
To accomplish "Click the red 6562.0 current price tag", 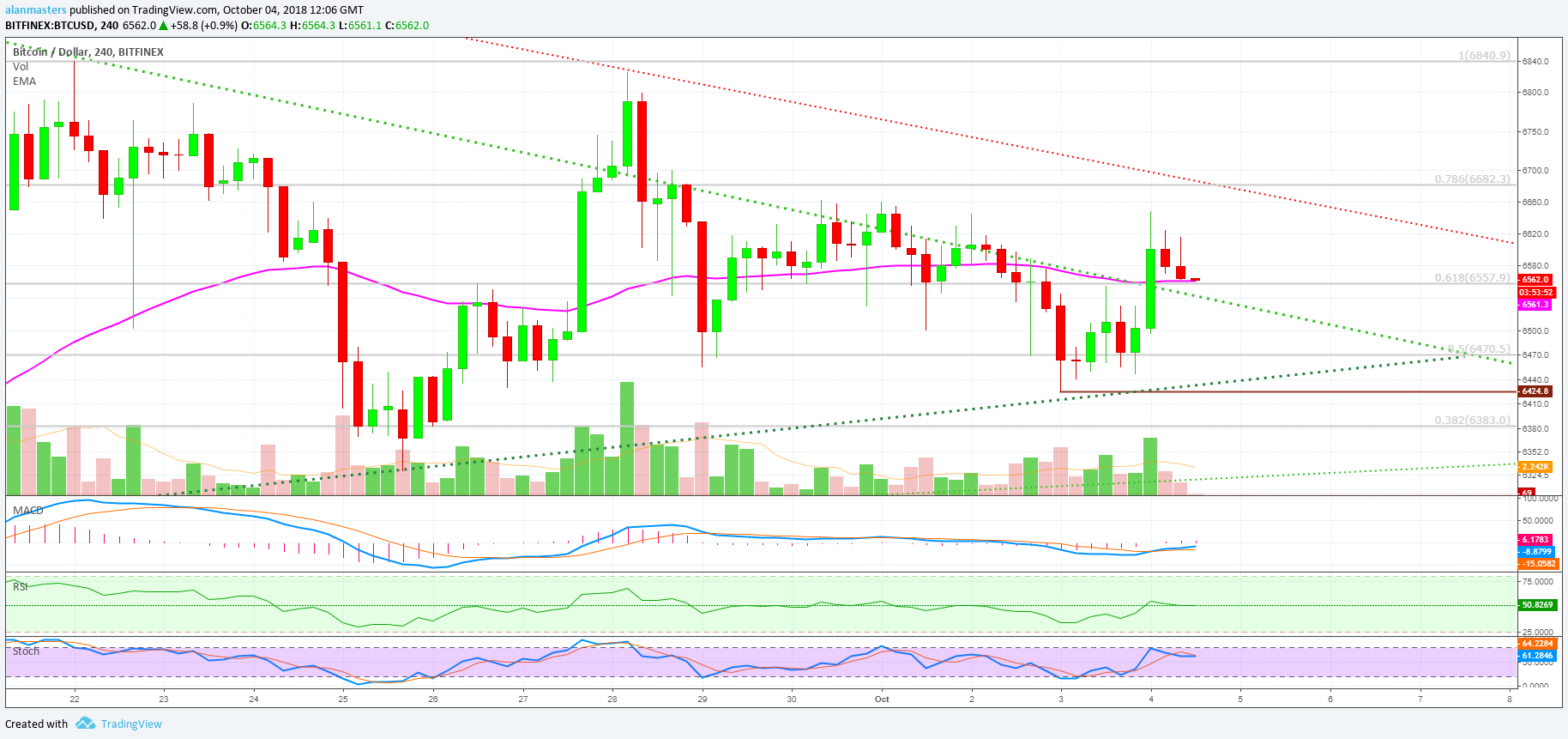I will click(1535, 279).
